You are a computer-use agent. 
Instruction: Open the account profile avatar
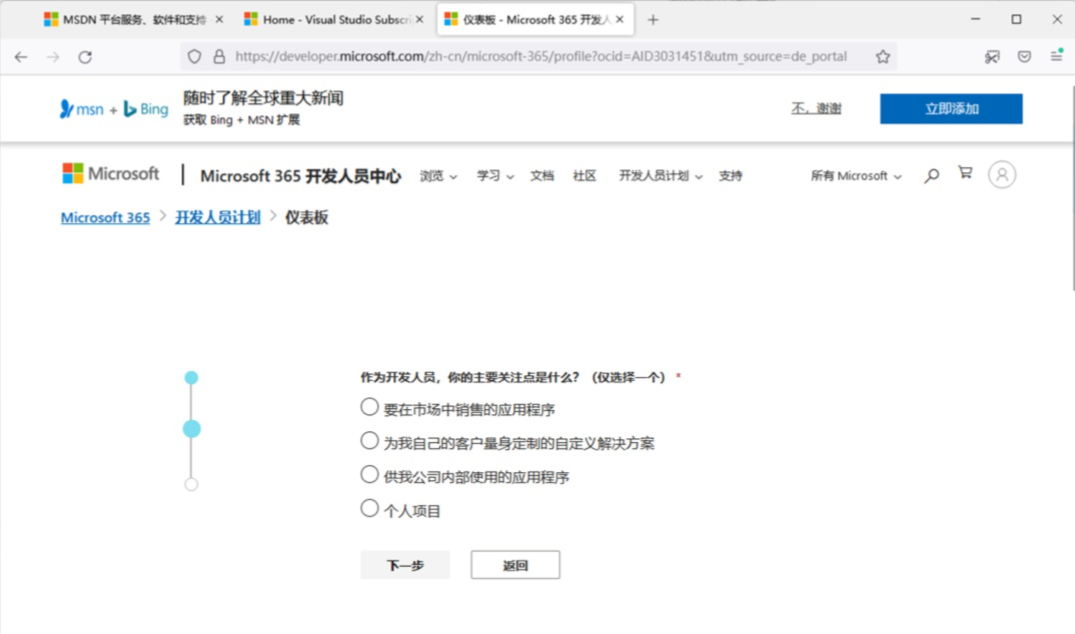1002,175
